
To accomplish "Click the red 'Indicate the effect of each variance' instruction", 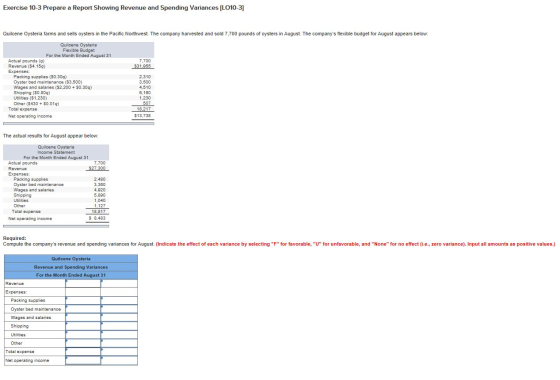I will click(x=356, y=244).
